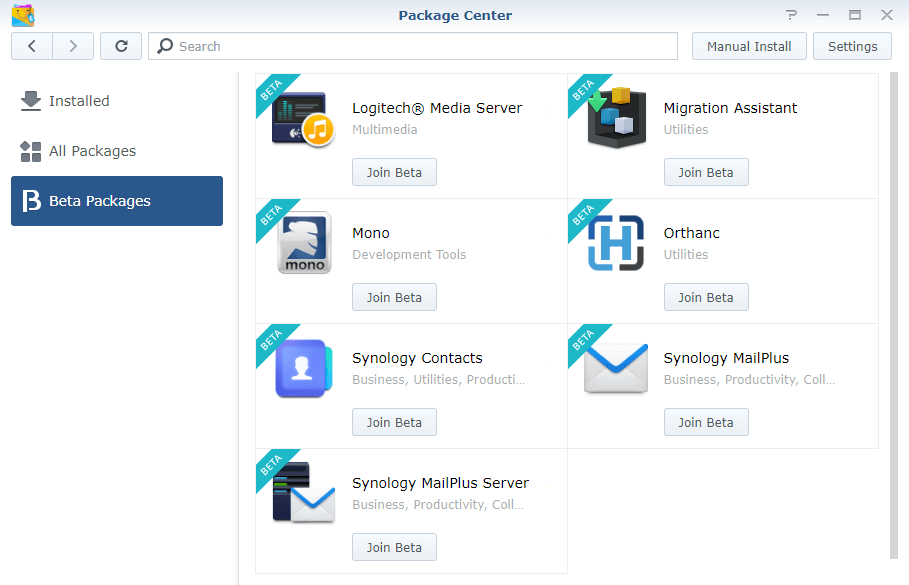Viewport: 909px width, 585px height.
Task: Click the Synology MailPlus title
Action: [x=726, y=358]
